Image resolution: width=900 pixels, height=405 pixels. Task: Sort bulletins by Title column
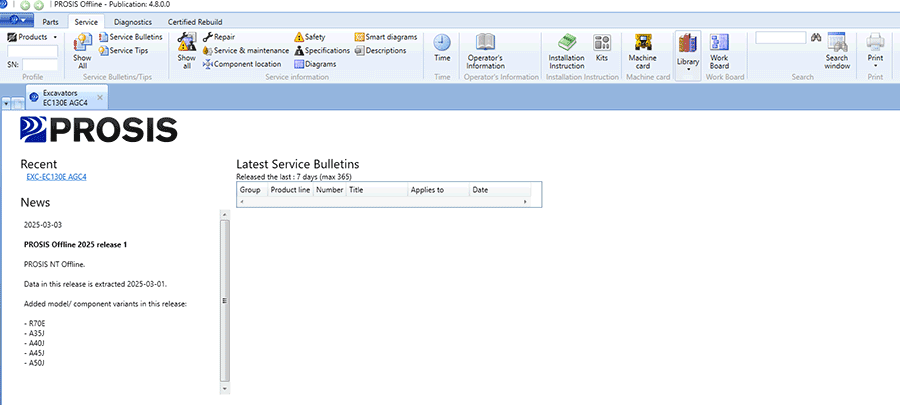point(377,190)
